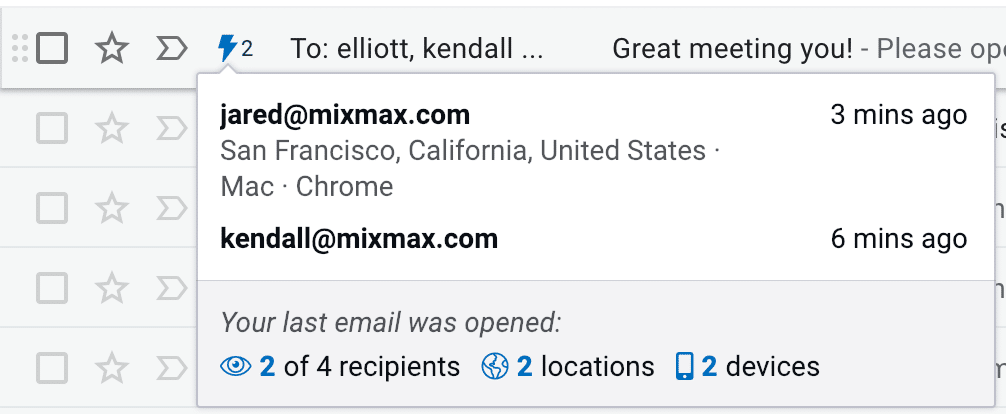Show the 2 devices breakdown
This screenshot has width=1006, height=414.
coord(760,367)
